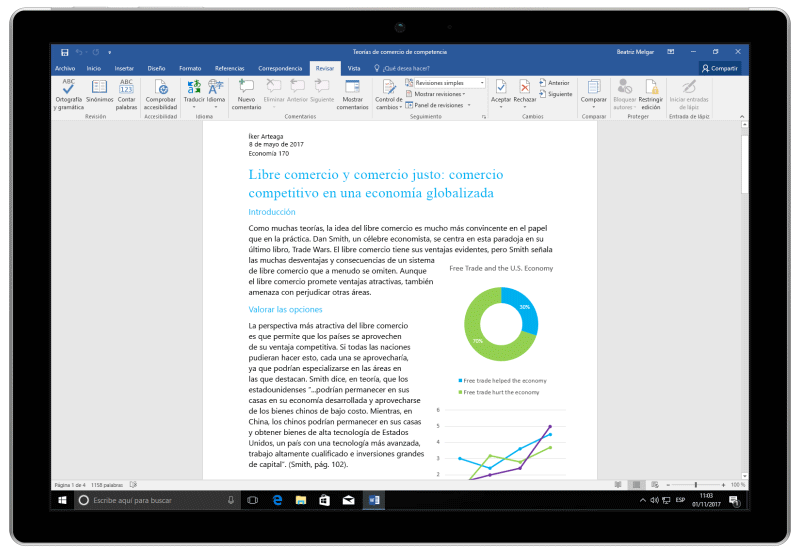Switch to the Insertar tab

124,68
